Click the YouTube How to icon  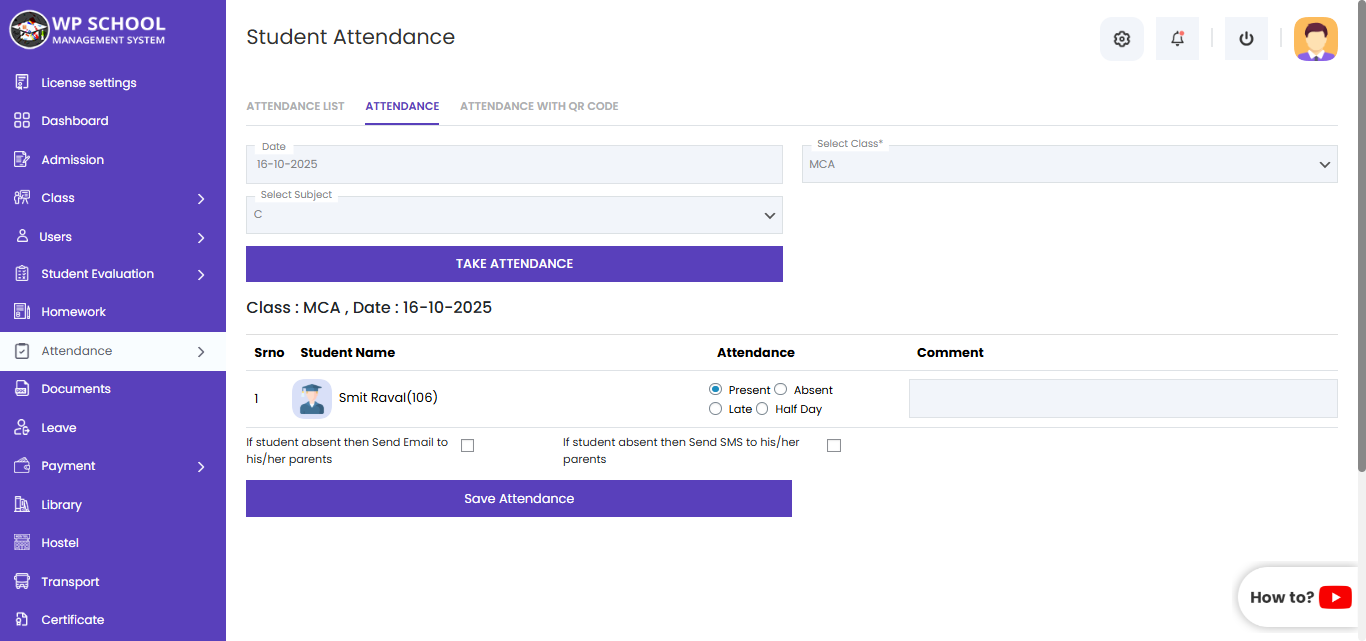point(1335,597)
